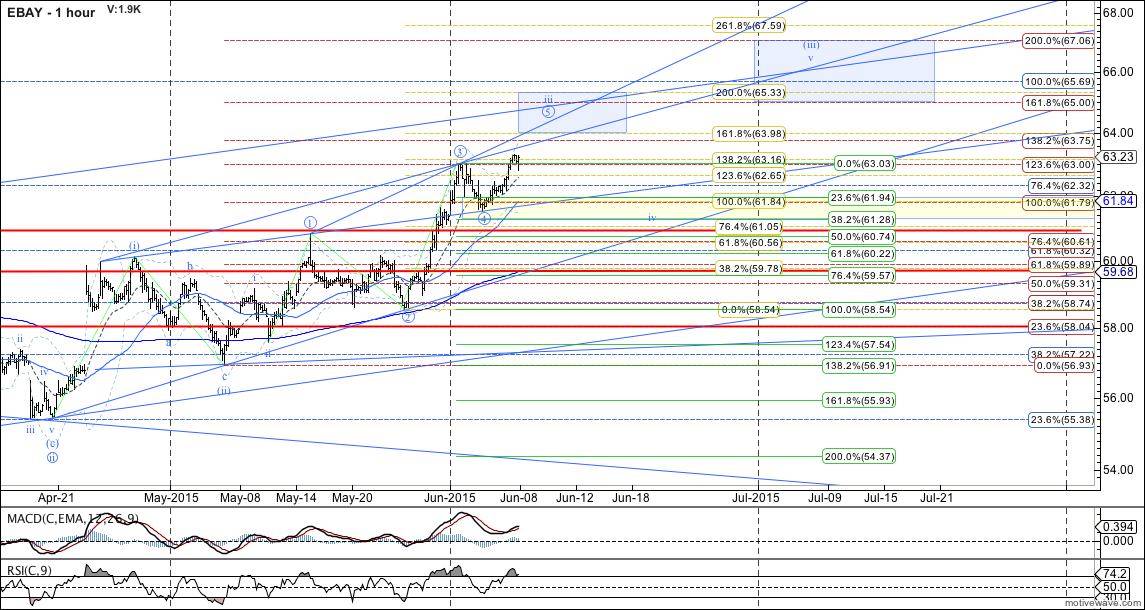Select the blue target box labeled (iii) v
Image resolution: width=1145 pixels, height=610 pixels.
click(844, 71)
